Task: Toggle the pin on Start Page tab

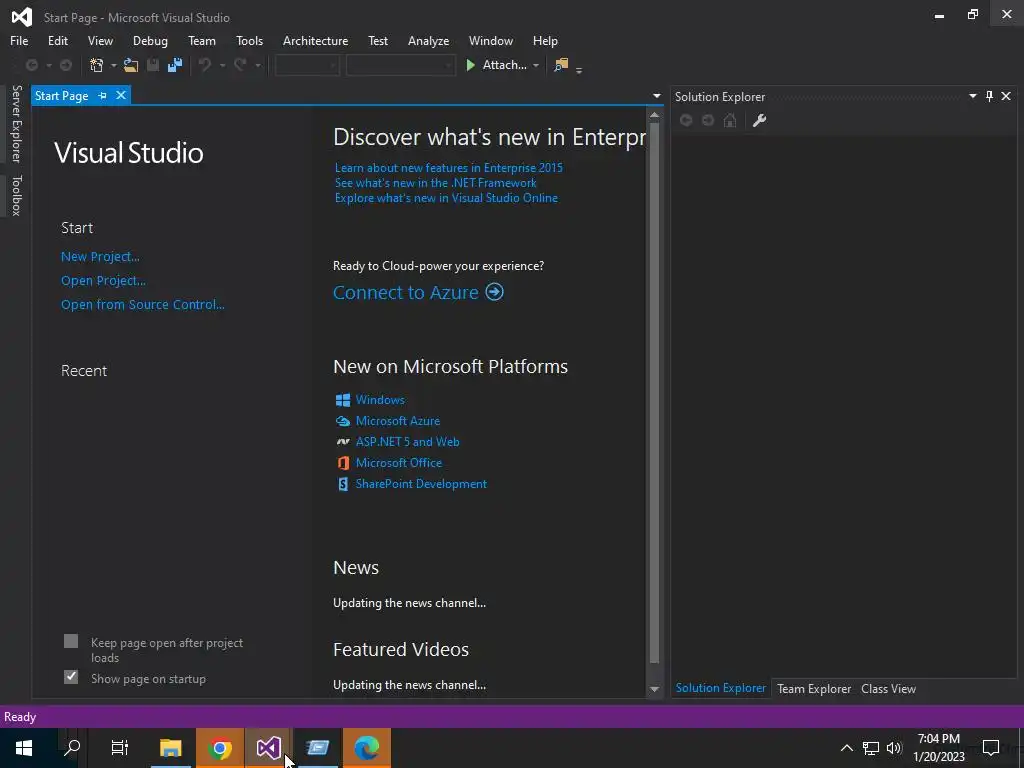Action: pos(103,95)
